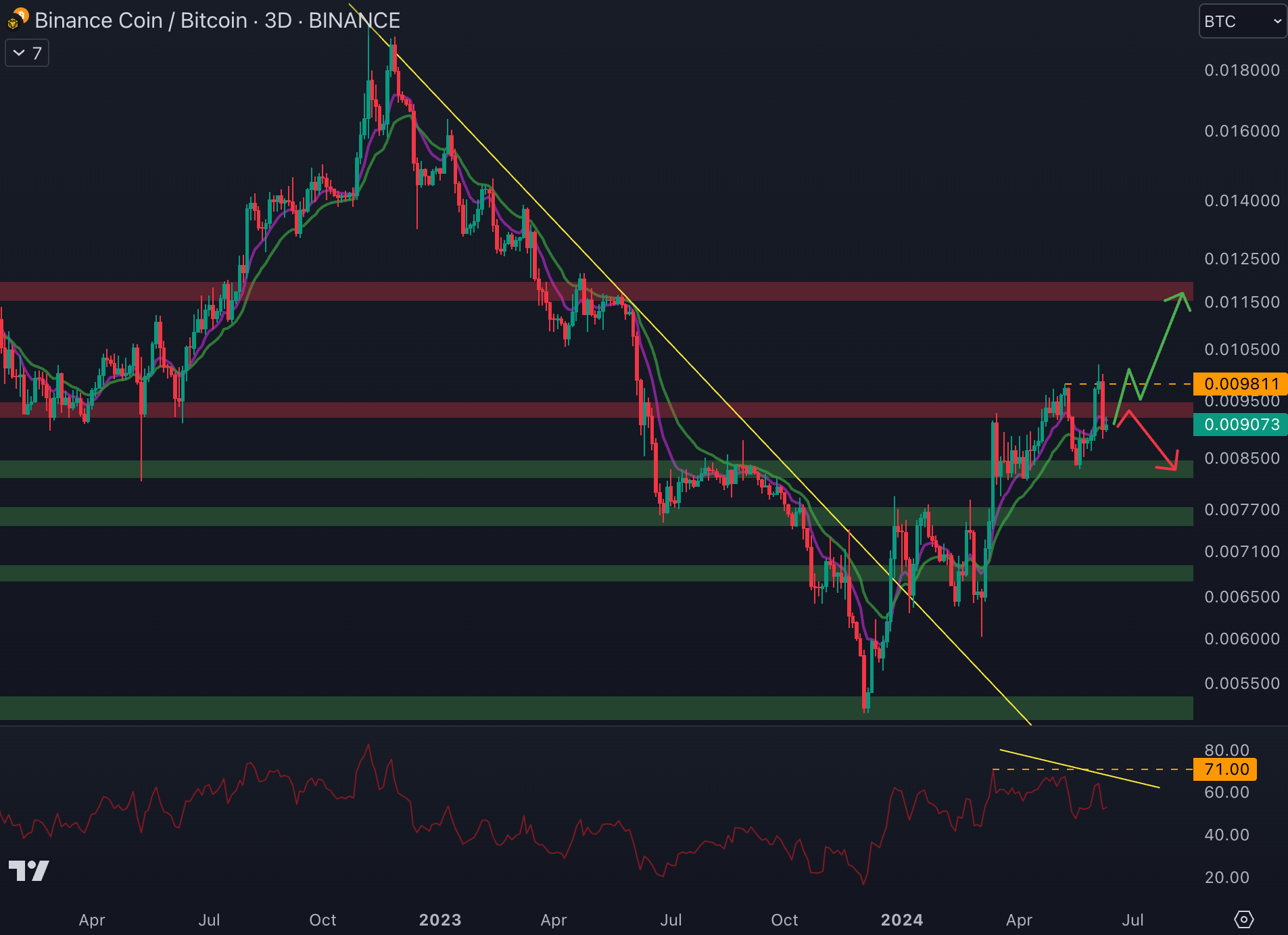Click the orange 0.009811 price label
This screenshot has height=935, width=1288.
[1240, 384]
